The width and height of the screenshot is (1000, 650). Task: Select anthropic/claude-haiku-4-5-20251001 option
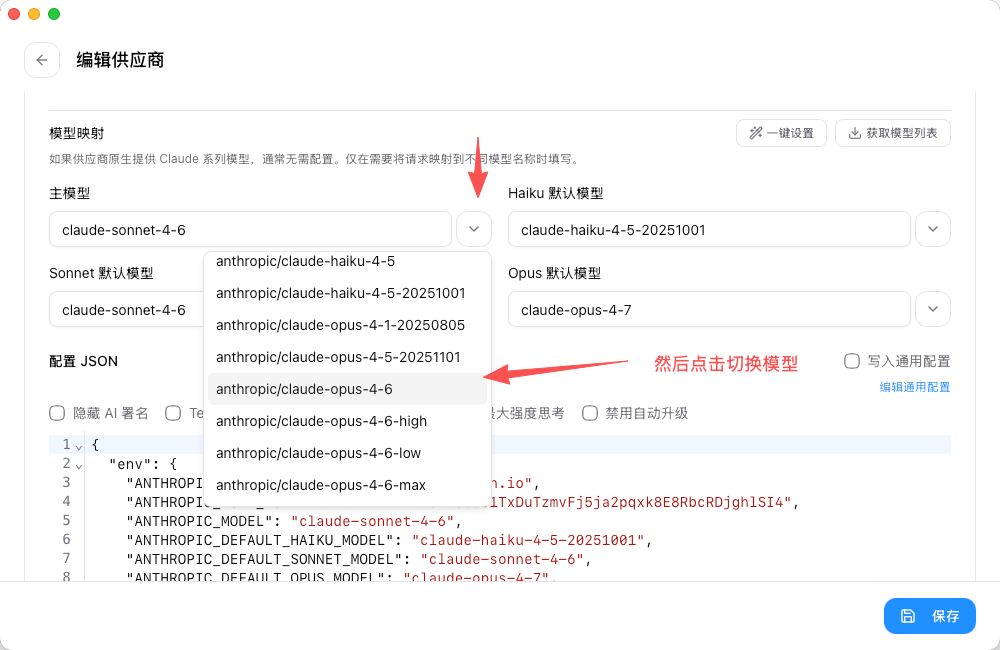tap(348, 293)
